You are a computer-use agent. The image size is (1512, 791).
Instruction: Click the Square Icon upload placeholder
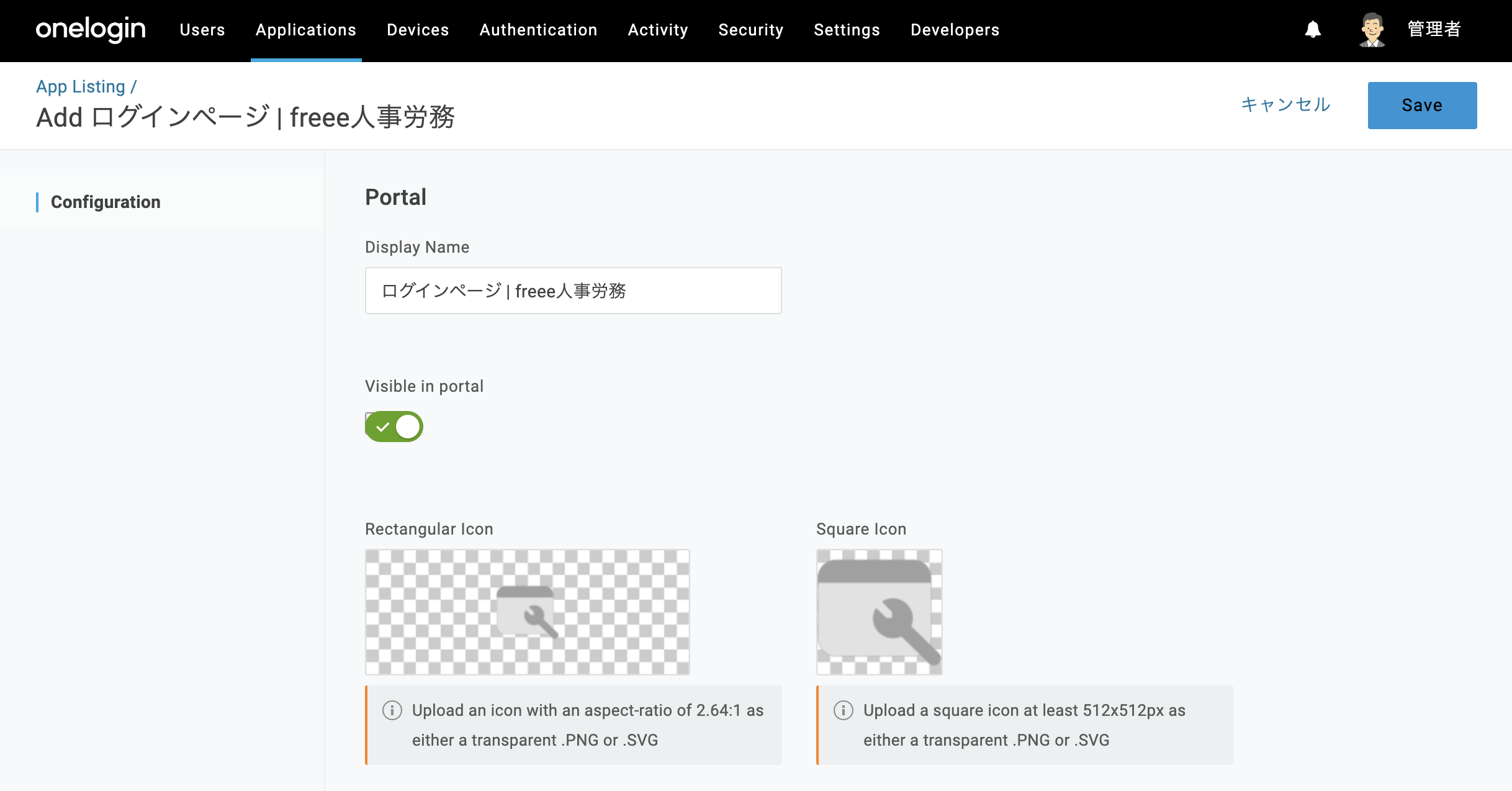(x=880, y=612)
